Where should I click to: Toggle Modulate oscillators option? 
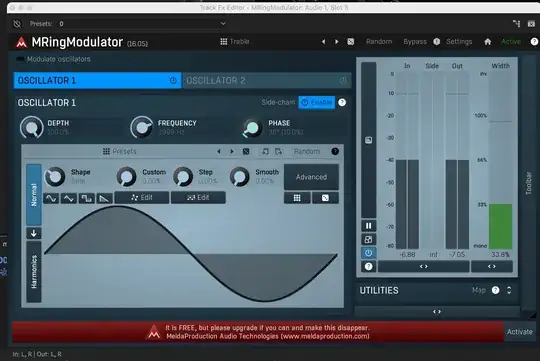tap(53, 59)
